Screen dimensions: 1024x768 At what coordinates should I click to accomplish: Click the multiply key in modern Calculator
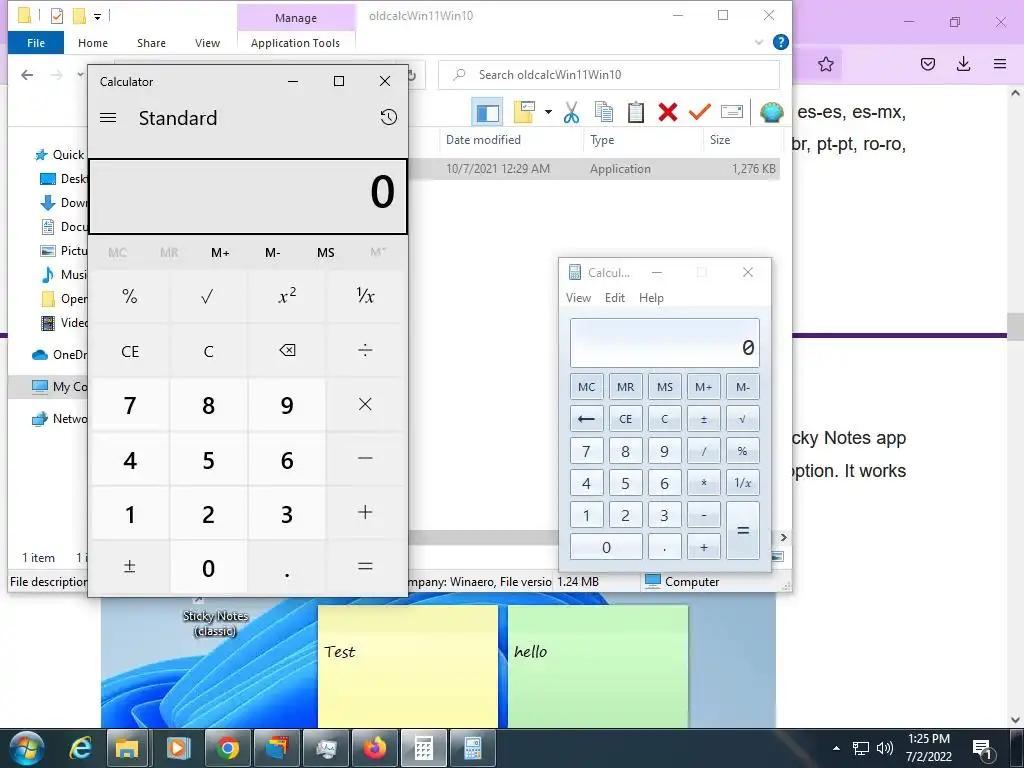click(x=365, y=405)
